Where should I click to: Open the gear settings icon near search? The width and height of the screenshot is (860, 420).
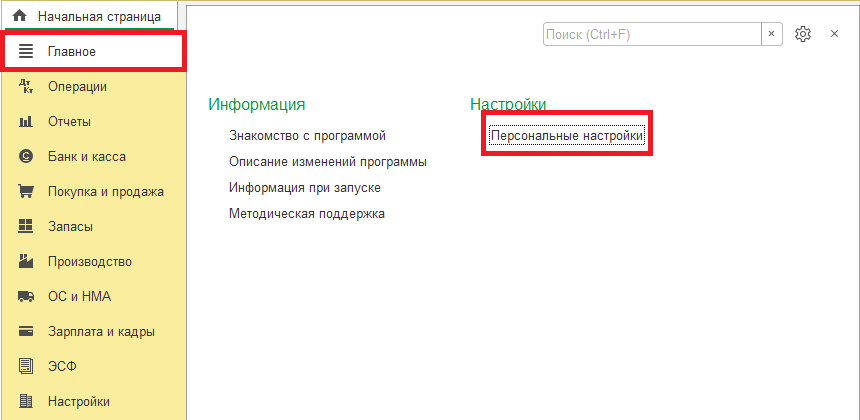tap(802, 34)
